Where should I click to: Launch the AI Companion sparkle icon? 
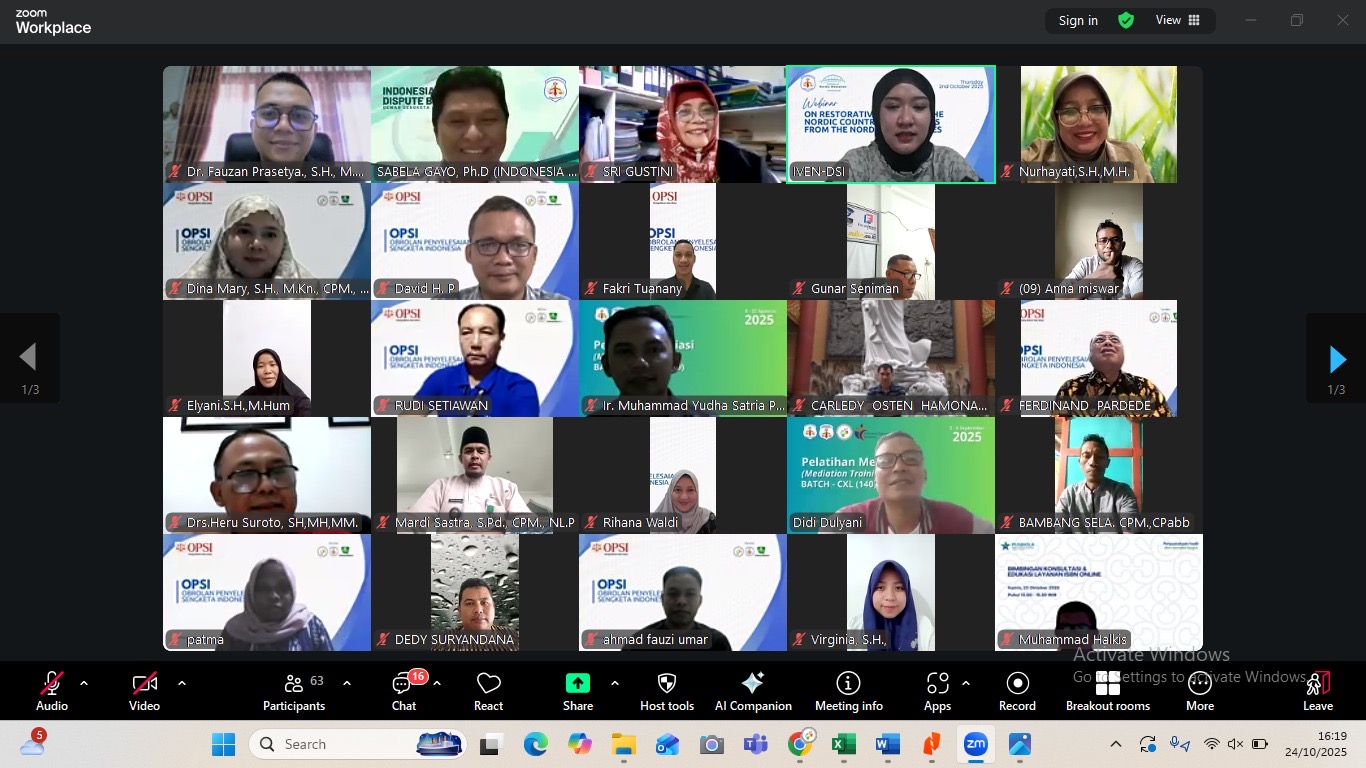[x=753, y=691]
